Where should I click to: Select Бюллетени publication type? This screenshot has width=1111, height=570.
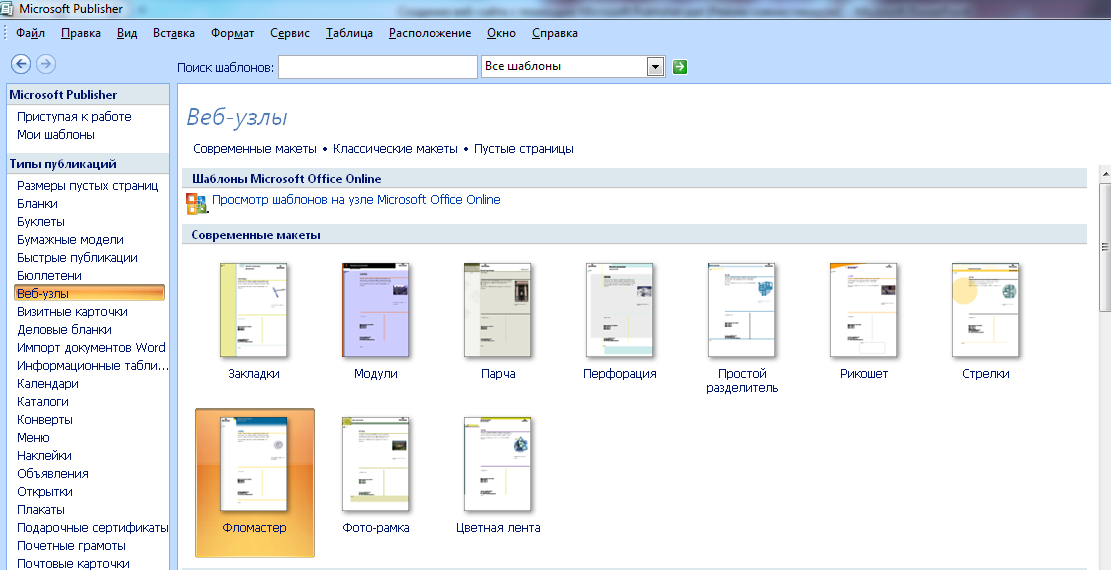[50, 276]
